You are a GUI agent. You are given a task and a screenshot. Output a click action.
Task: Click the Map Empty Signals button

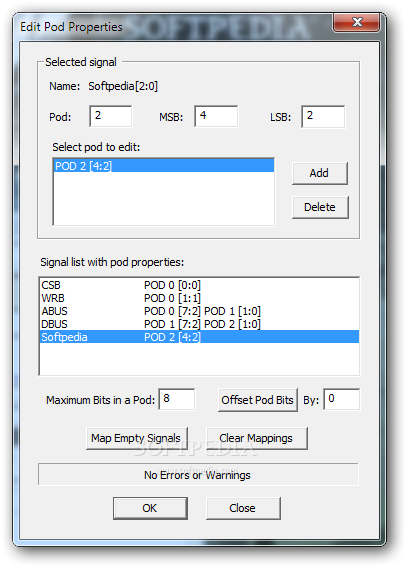point(137,438)
